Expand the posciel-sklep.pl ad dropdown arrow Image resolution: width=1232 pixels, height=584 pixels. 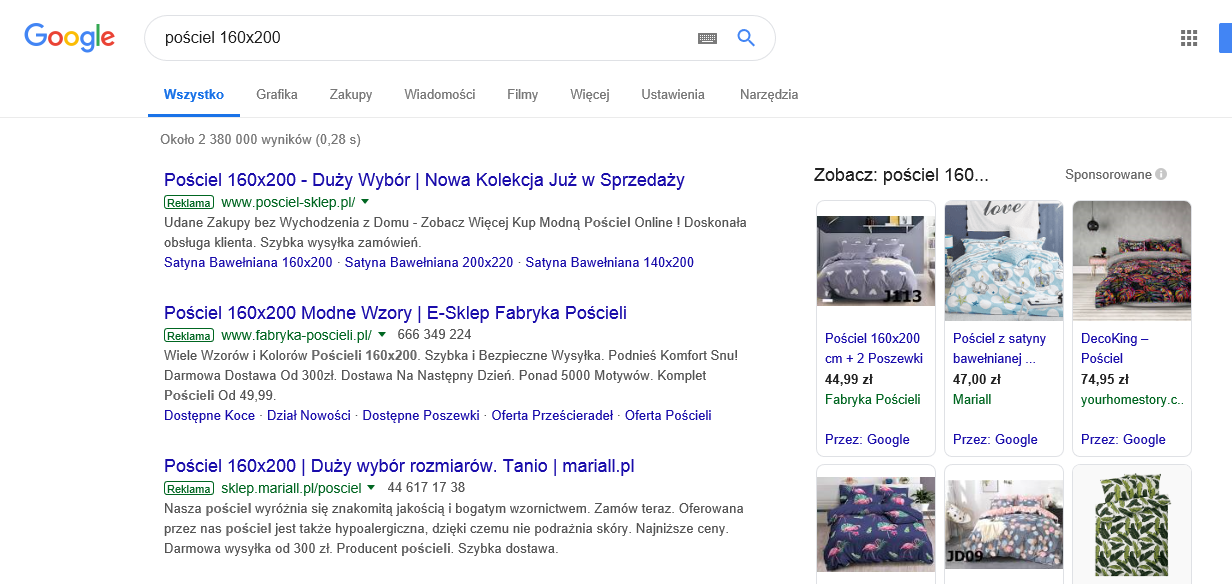(365, 202)
